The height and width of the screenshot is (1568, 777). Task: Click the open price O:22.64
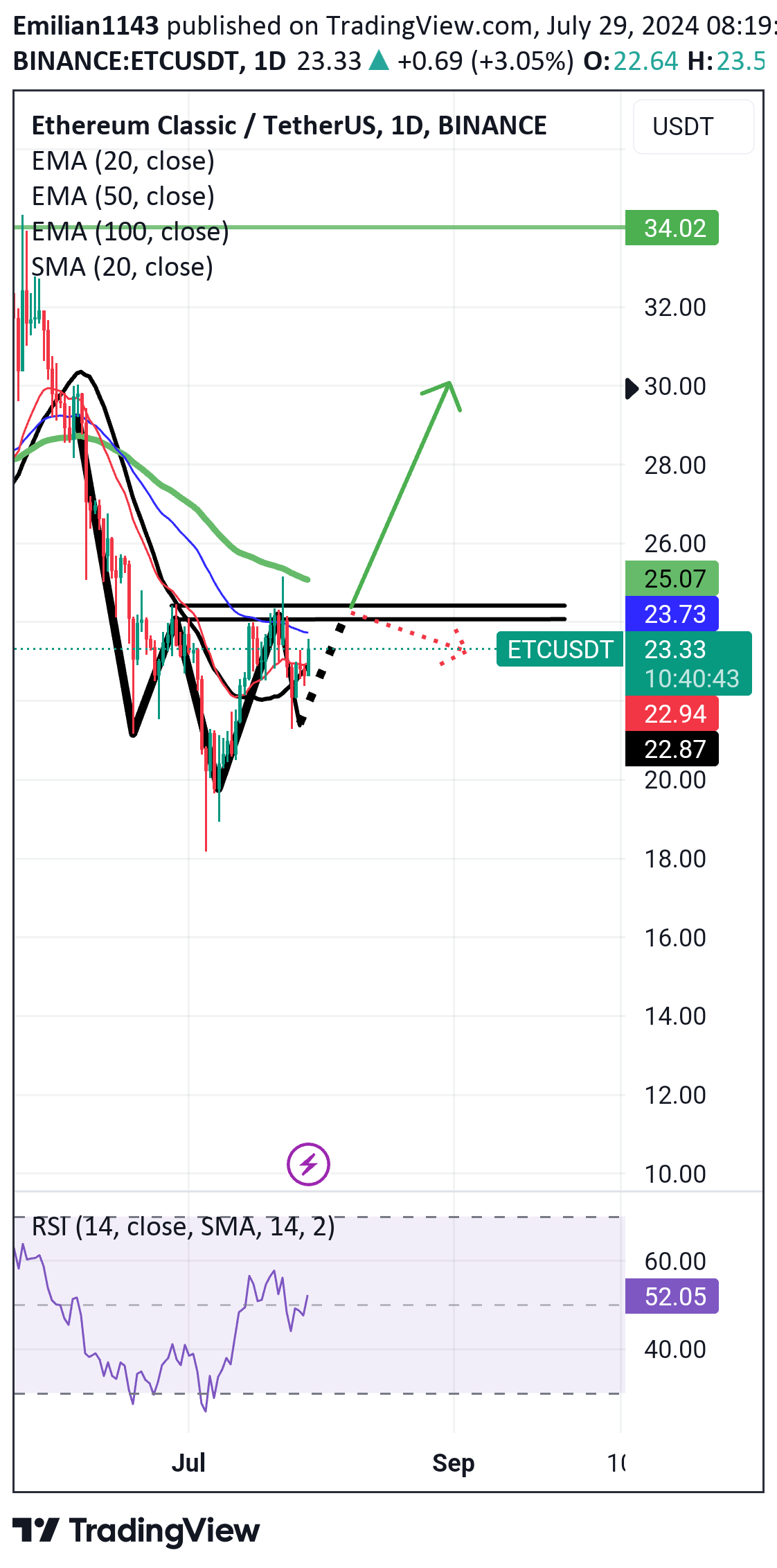click(631, 62)
